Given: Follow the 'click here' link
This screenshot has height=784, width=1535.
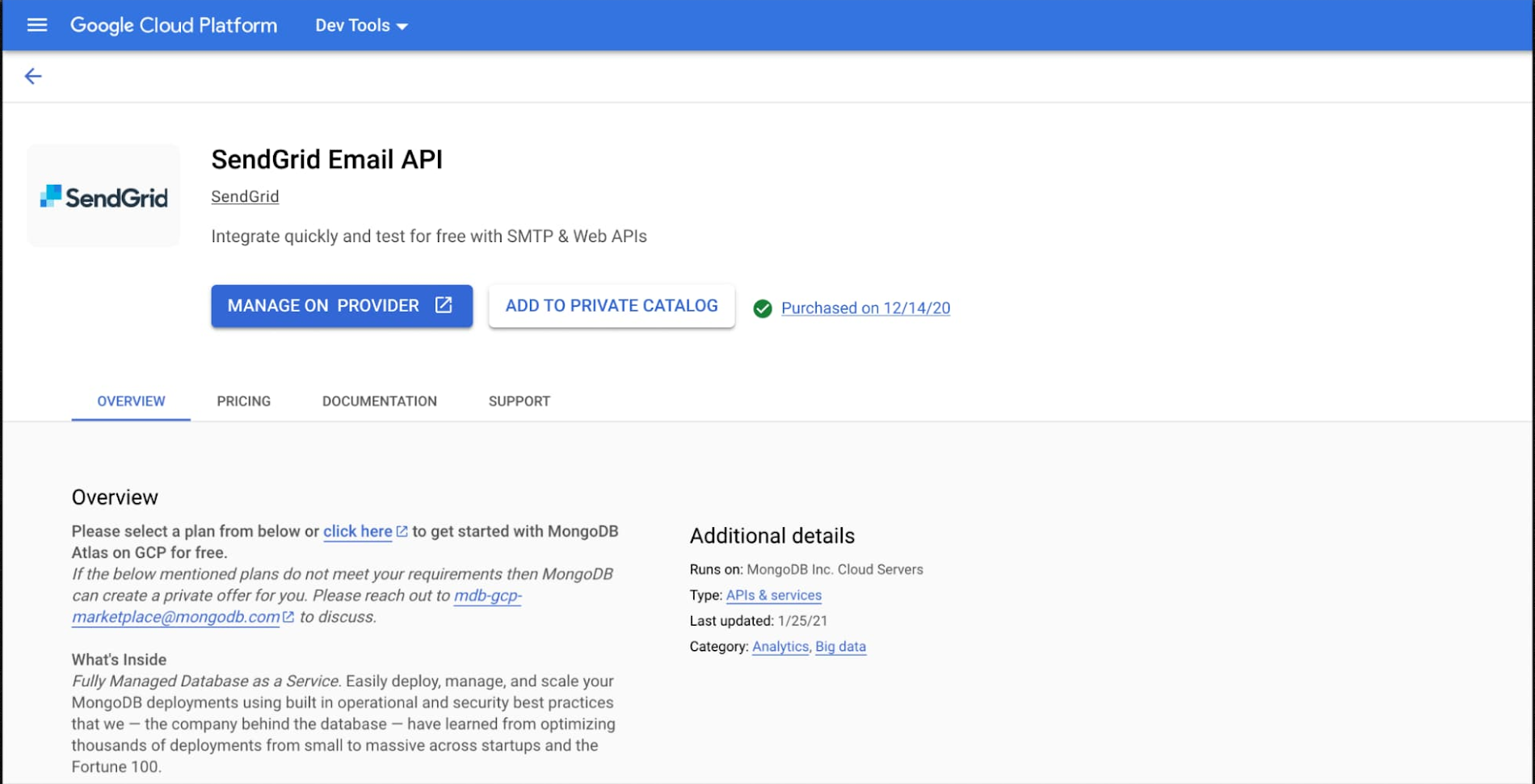Looking at the screenshot, I should 358,531.
